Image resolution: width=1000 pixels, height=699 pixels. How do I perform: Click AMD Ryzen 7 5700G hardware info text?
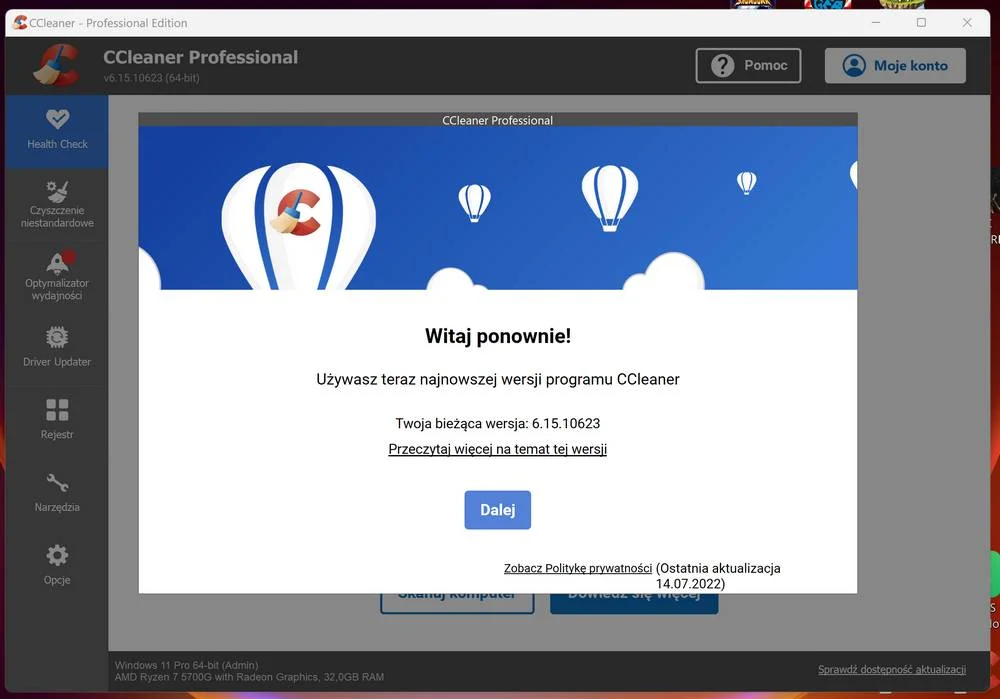pos(249,677)
